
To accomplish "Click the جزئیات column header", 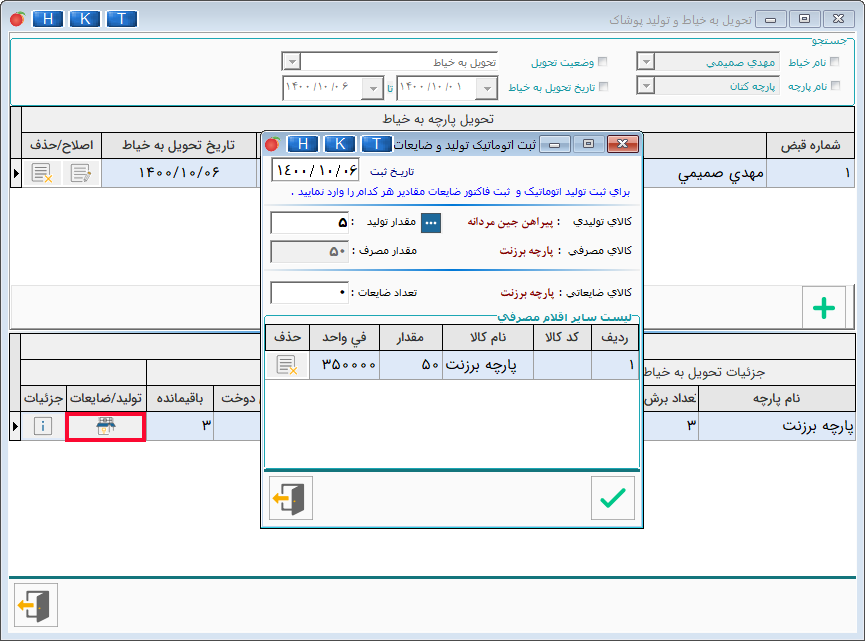I will tap(44, 399).
